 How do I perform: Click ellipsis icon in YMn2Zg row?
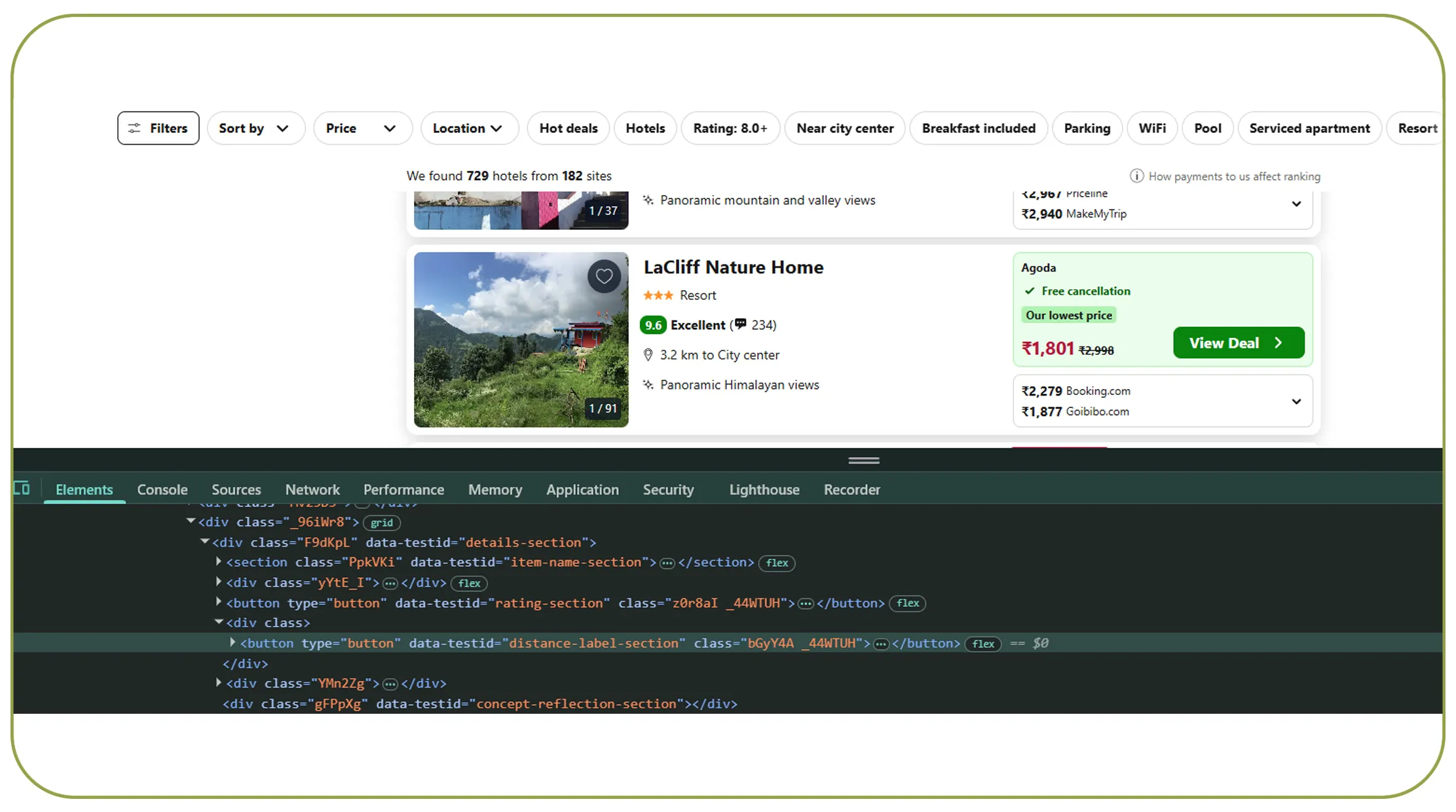pos(390,684)
